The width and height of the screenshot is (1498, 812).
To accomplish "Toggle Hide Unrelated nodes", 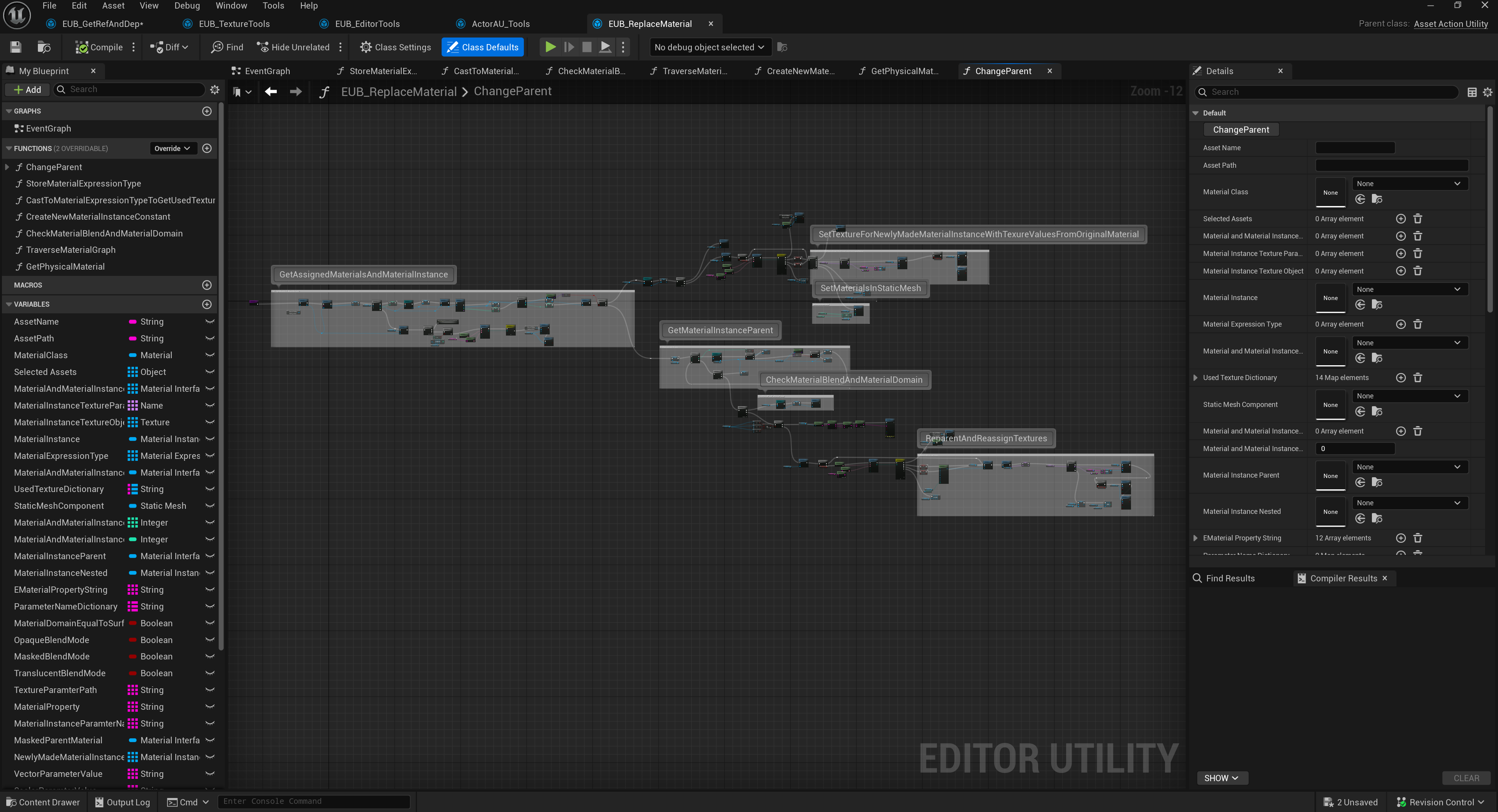I will point(293,47).
